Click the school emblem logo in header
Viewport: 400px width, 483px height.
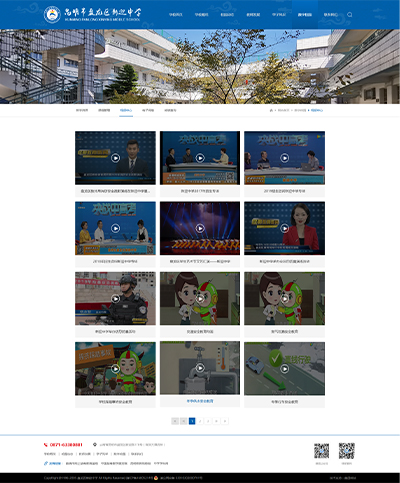(x=52, y=15)
